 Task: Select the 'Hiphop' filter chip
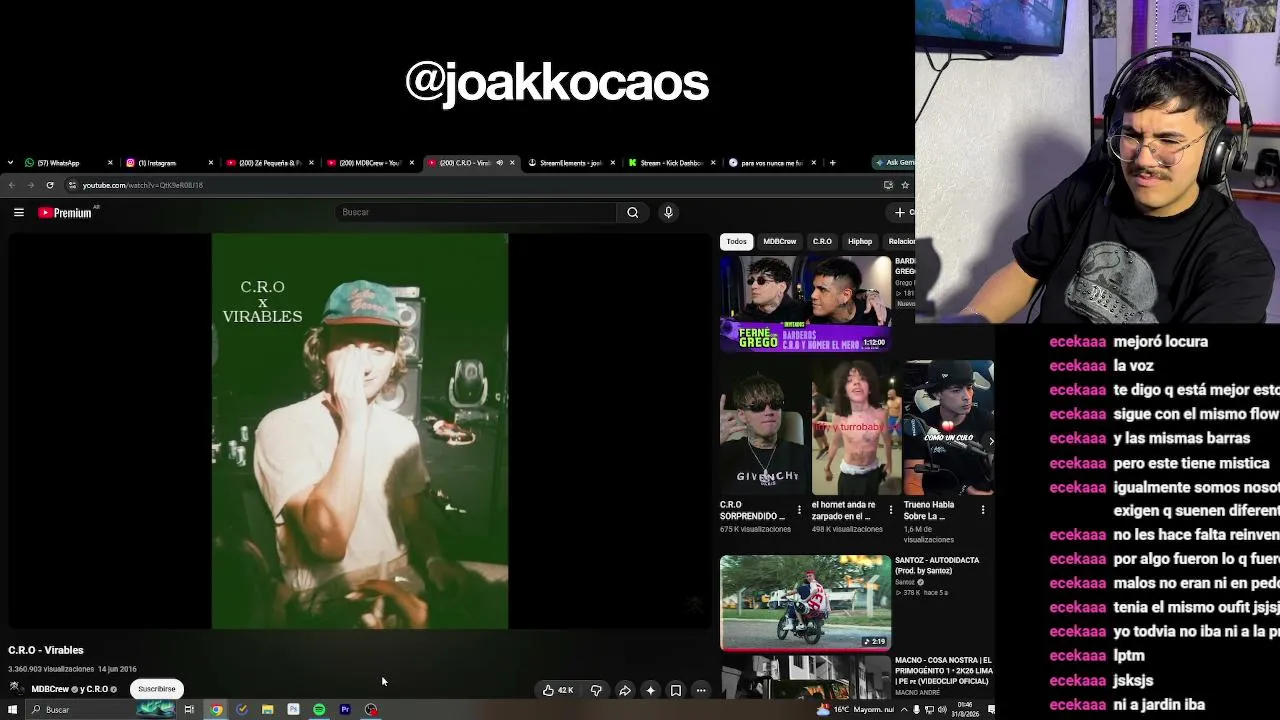coord(860,241)
